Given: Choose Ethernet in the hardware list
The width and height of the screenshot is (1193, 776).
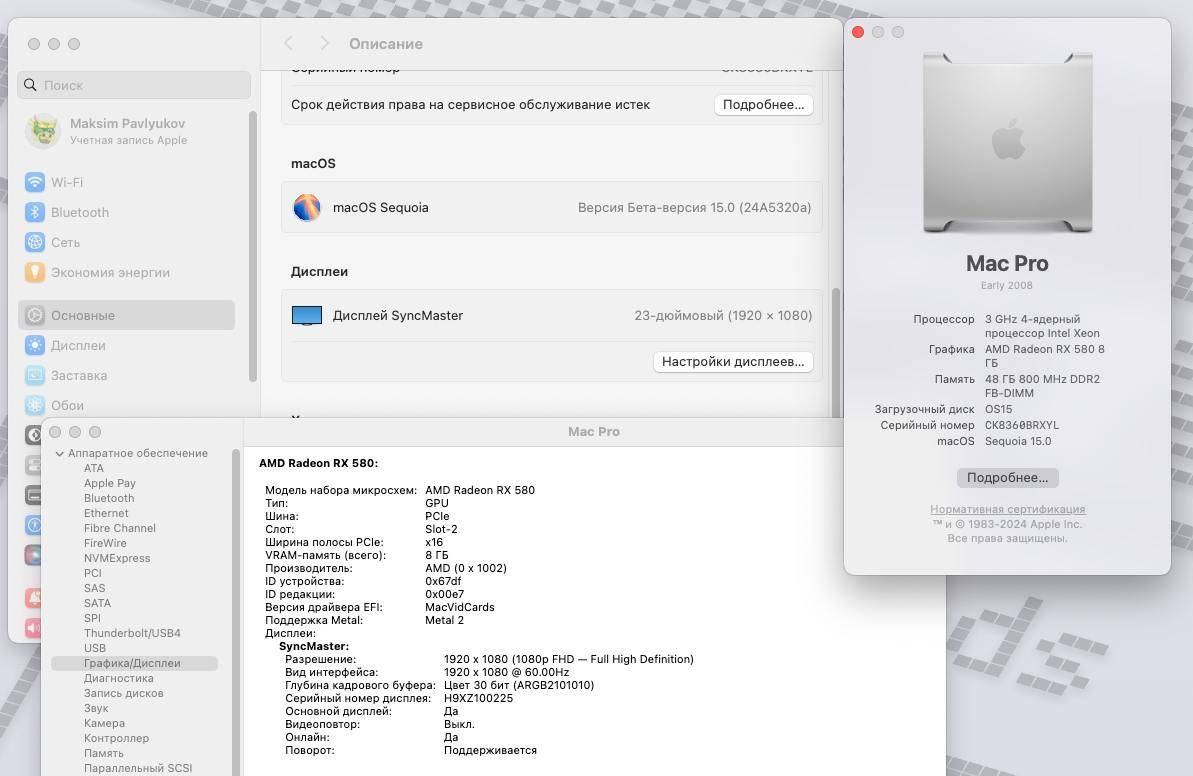Looking at the screenshot, I should tap(106, 513).
